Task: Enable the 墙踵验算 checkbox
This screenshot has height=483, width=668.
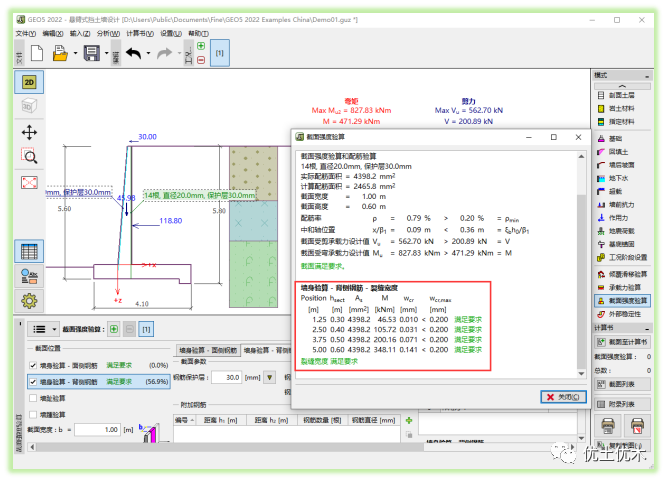Action: (33, 414)
